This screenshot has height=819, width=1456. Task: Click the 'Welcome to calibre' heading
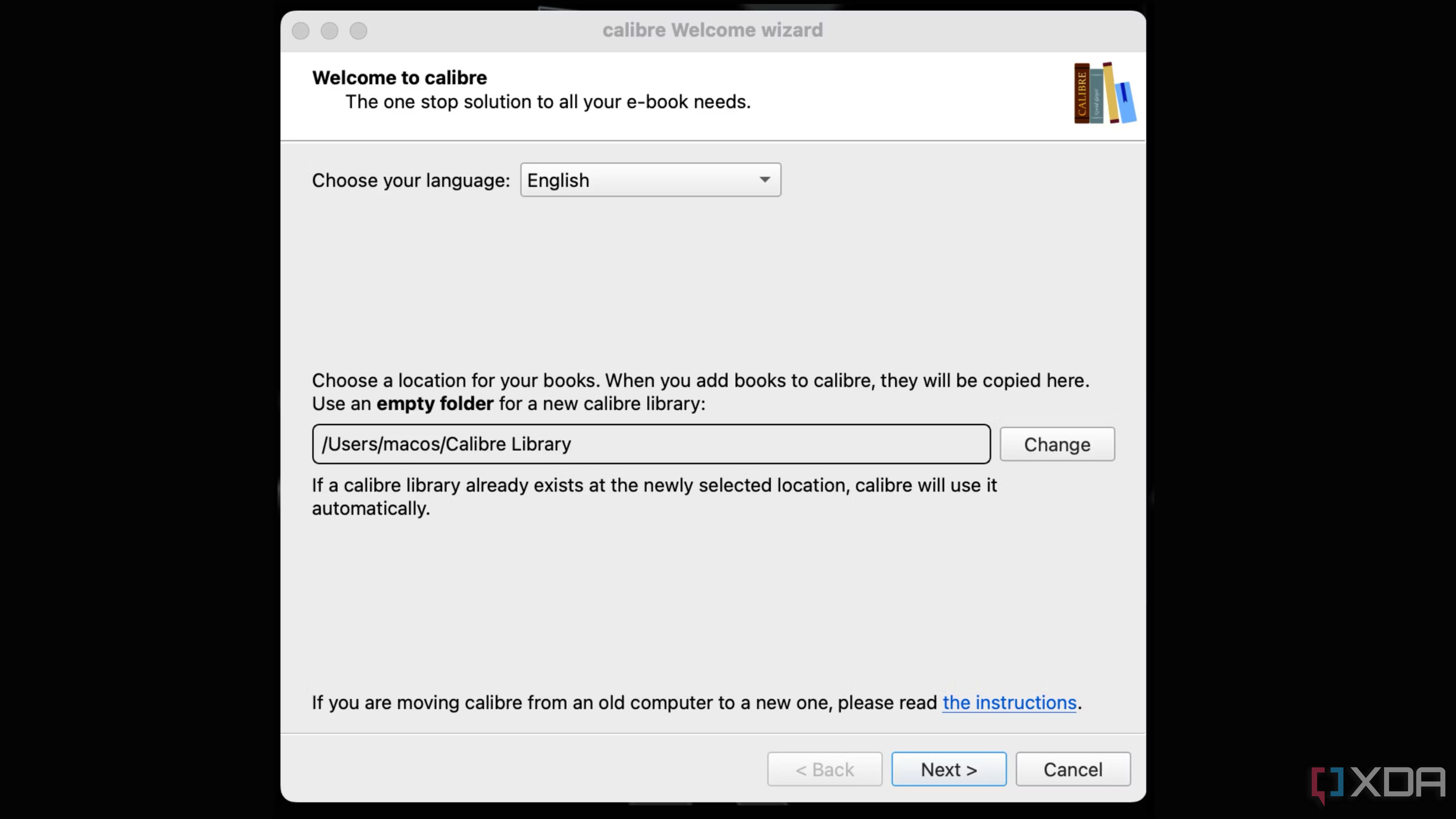point(400,77)
